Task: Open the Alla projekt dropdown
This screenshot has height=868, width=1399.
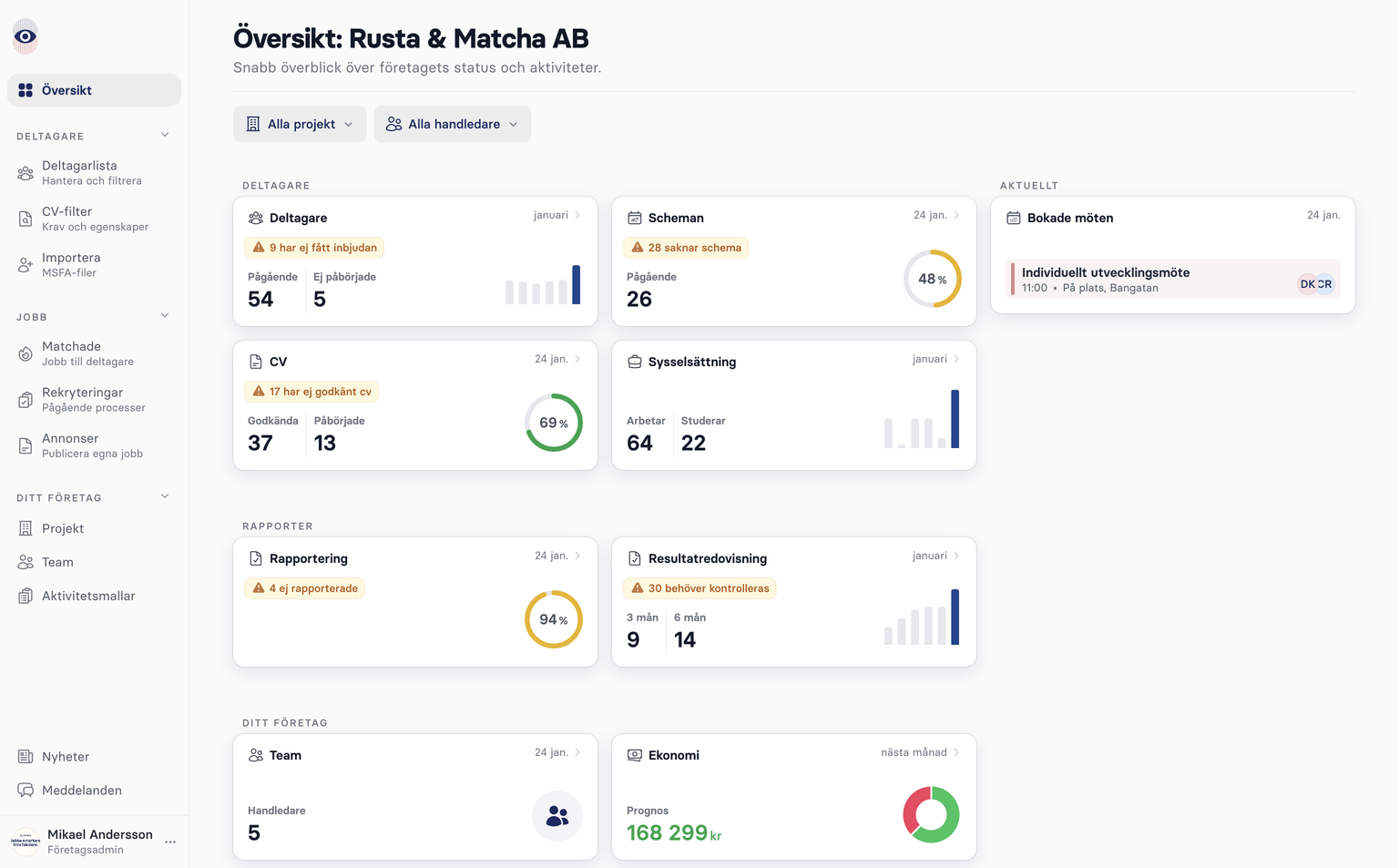Action: 299,123
